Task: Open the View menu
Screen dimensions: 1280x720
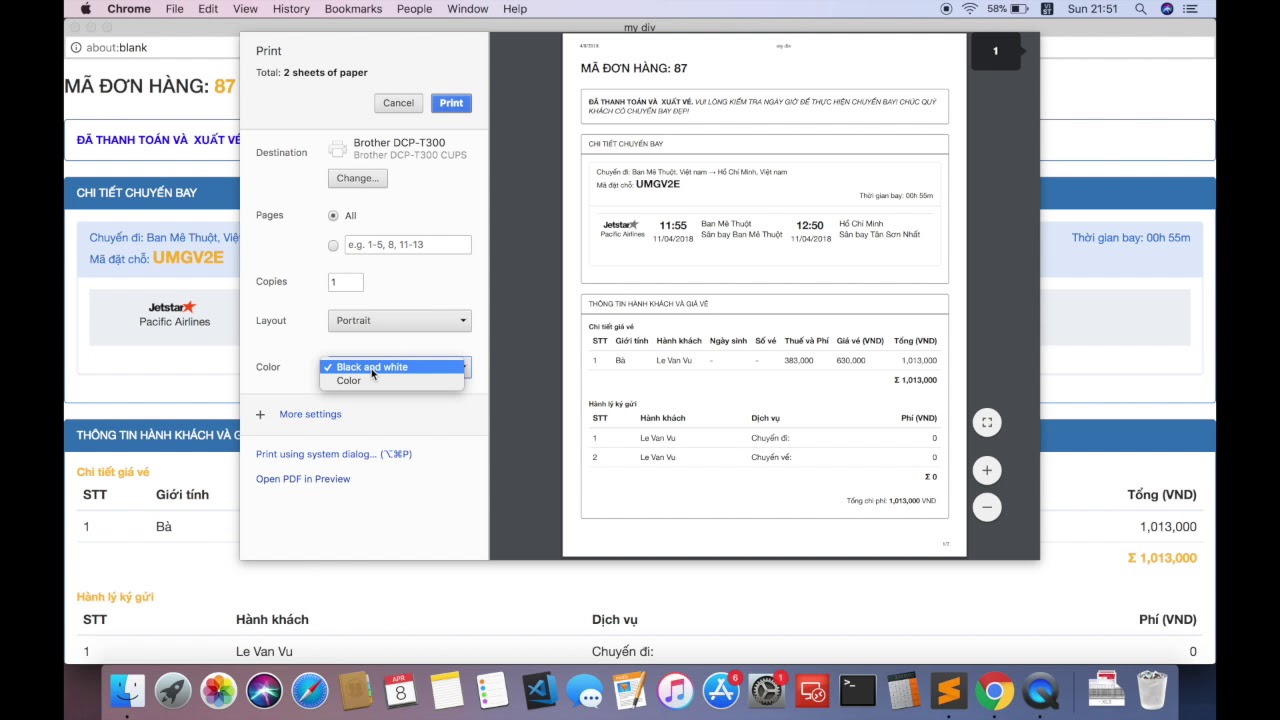Action: (245, 9)
